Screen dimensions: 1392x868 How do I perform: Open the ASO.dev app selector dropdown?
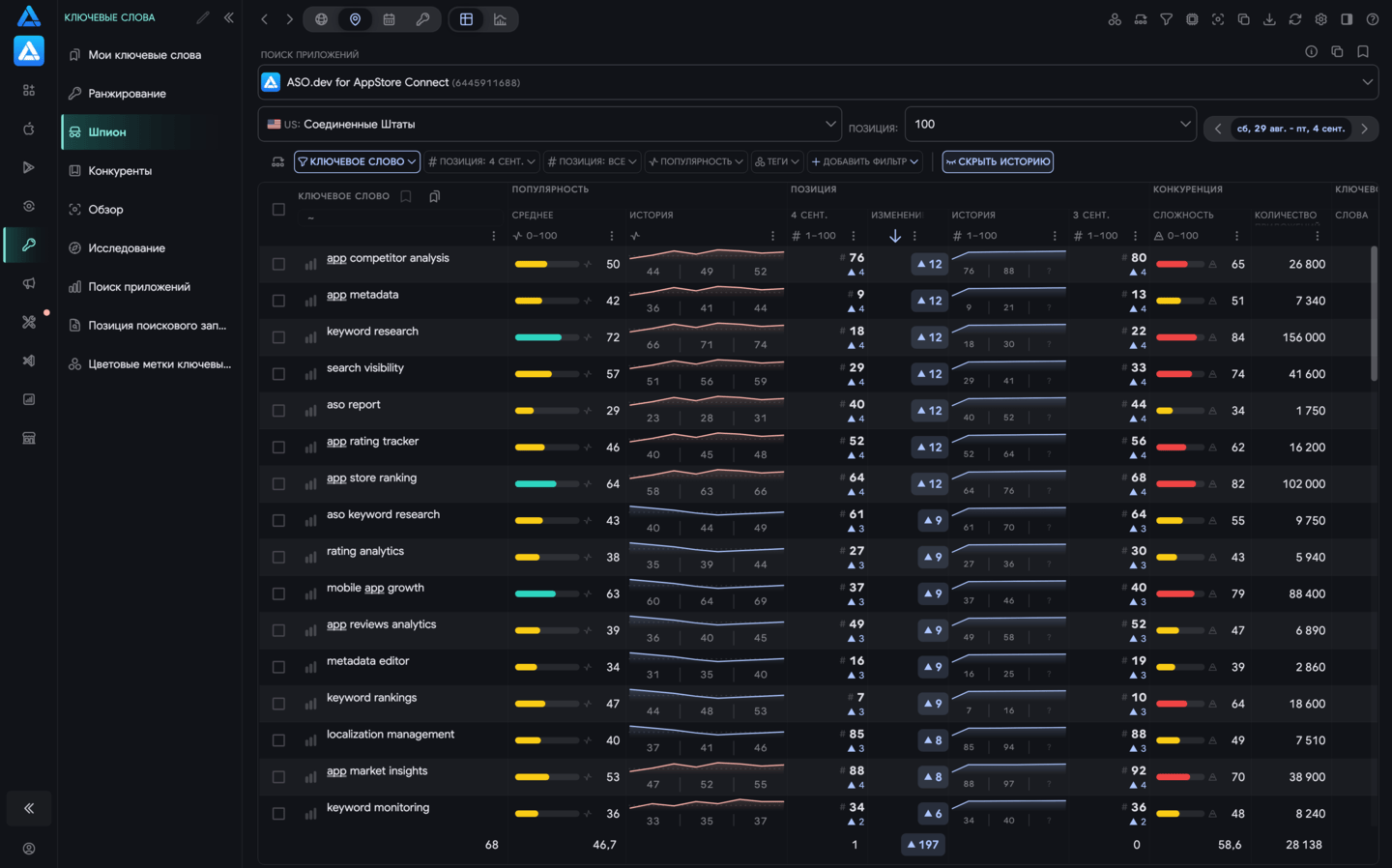(x=818, y=82)
